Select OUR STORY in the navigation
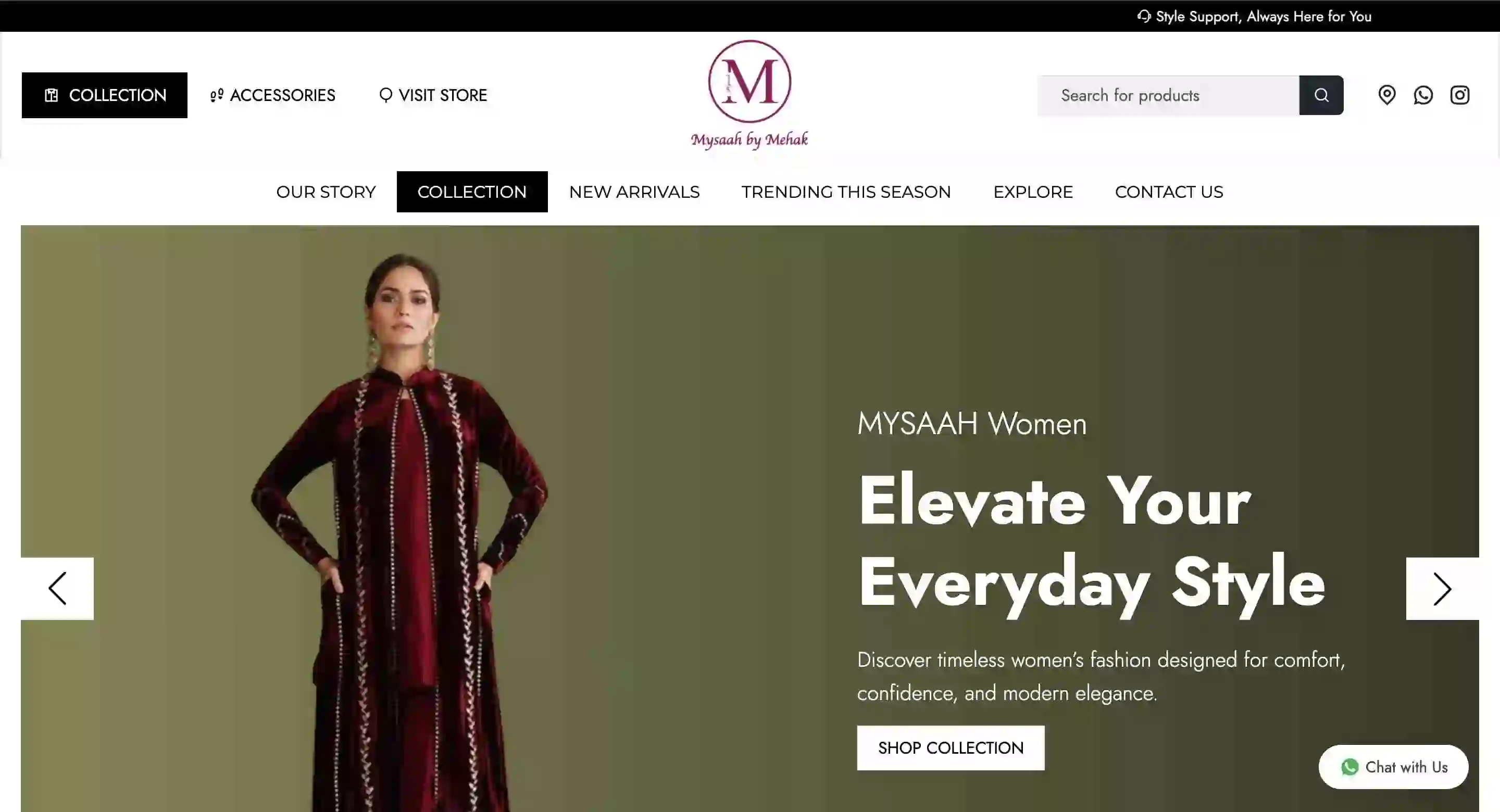 click(x=326, y=192)
